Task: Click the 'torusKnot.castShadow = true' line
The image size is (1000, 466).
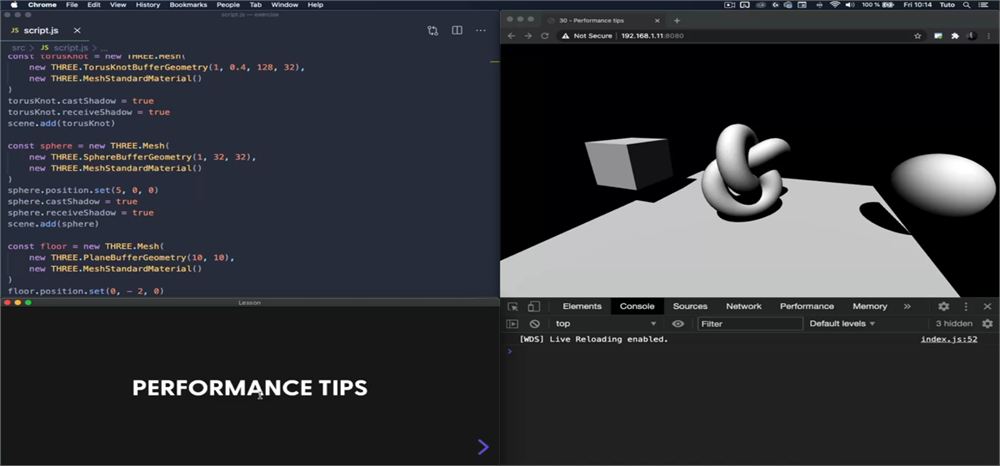Action: click(80, 101)
